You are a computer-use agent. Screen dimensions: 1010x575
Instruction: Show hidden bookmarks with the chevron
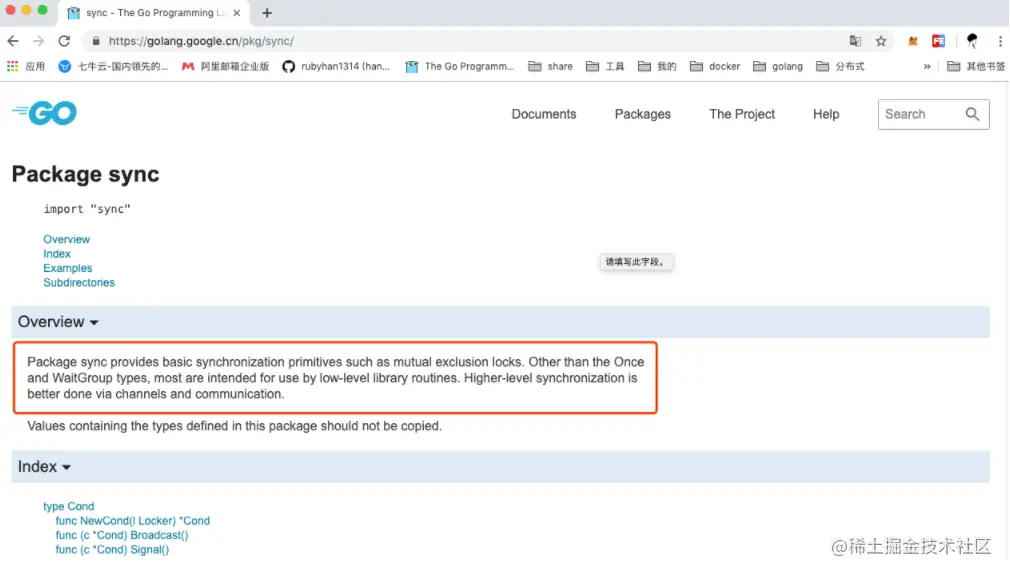927,66
